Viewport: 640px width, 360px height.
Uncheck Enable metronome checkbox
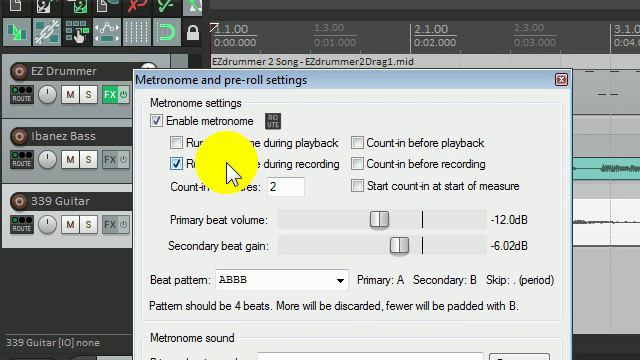[x=156, y=121]
